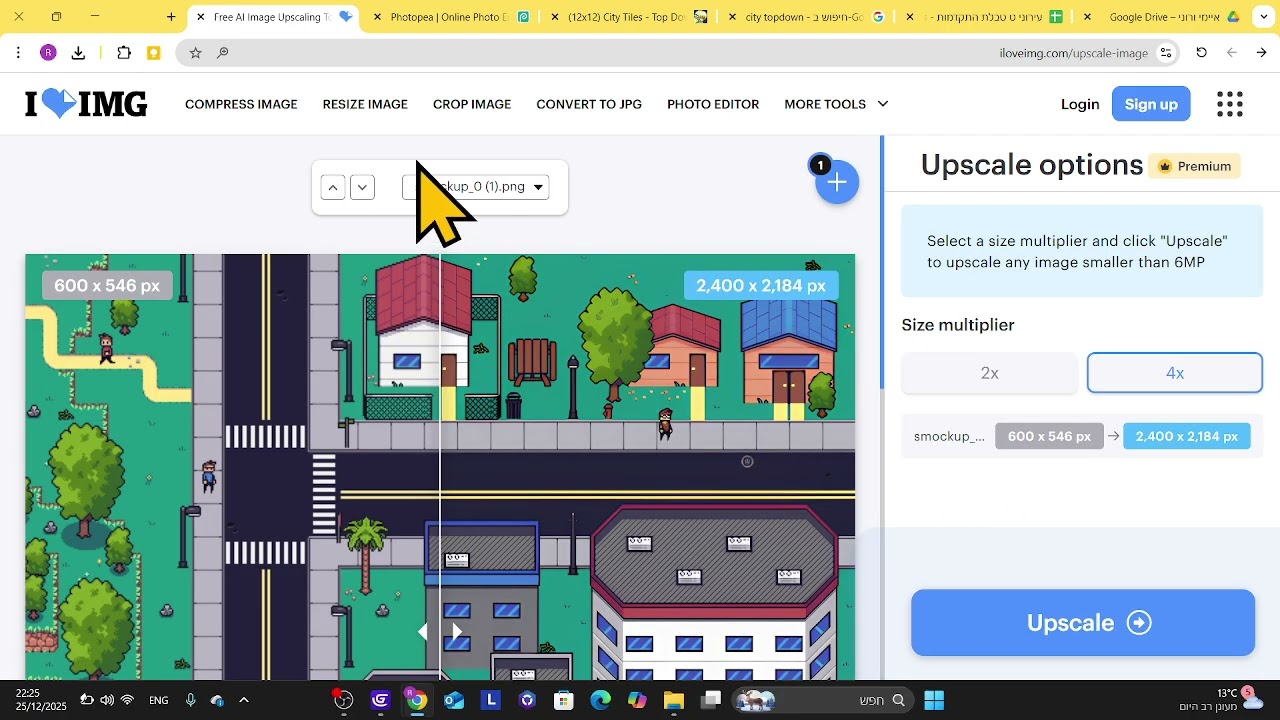Show hidden system tray icons
1280x720 pixels.
click(243, 700)
